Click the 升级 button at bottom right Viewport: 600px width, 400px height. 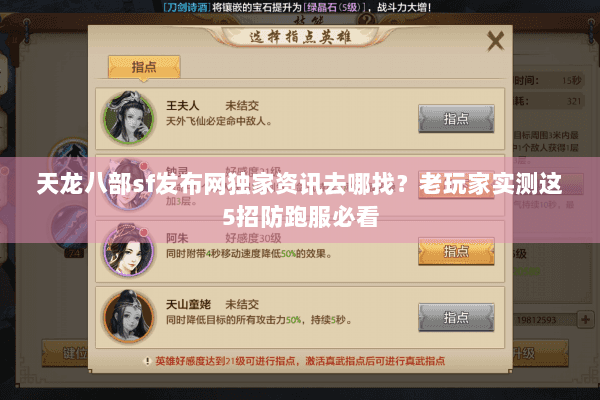coord(540,353)
